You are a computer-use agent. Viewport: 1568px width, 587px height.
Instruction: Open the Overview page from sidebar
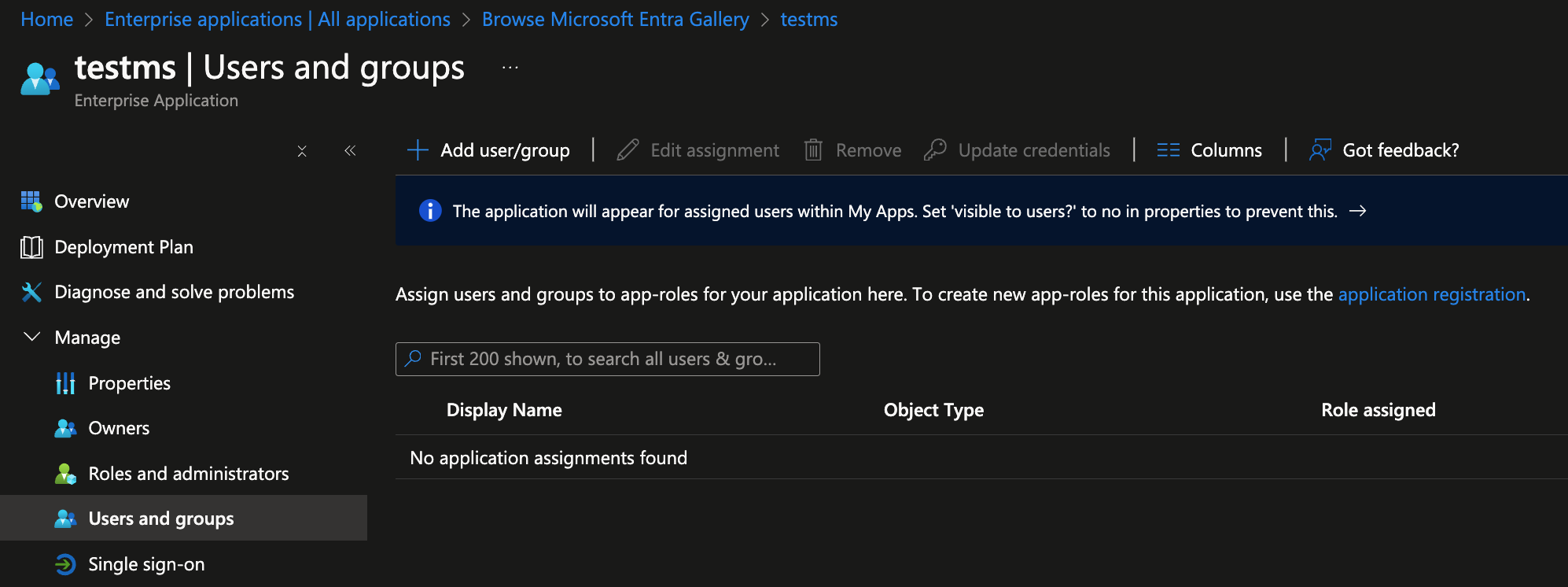[x=91, y=201]
